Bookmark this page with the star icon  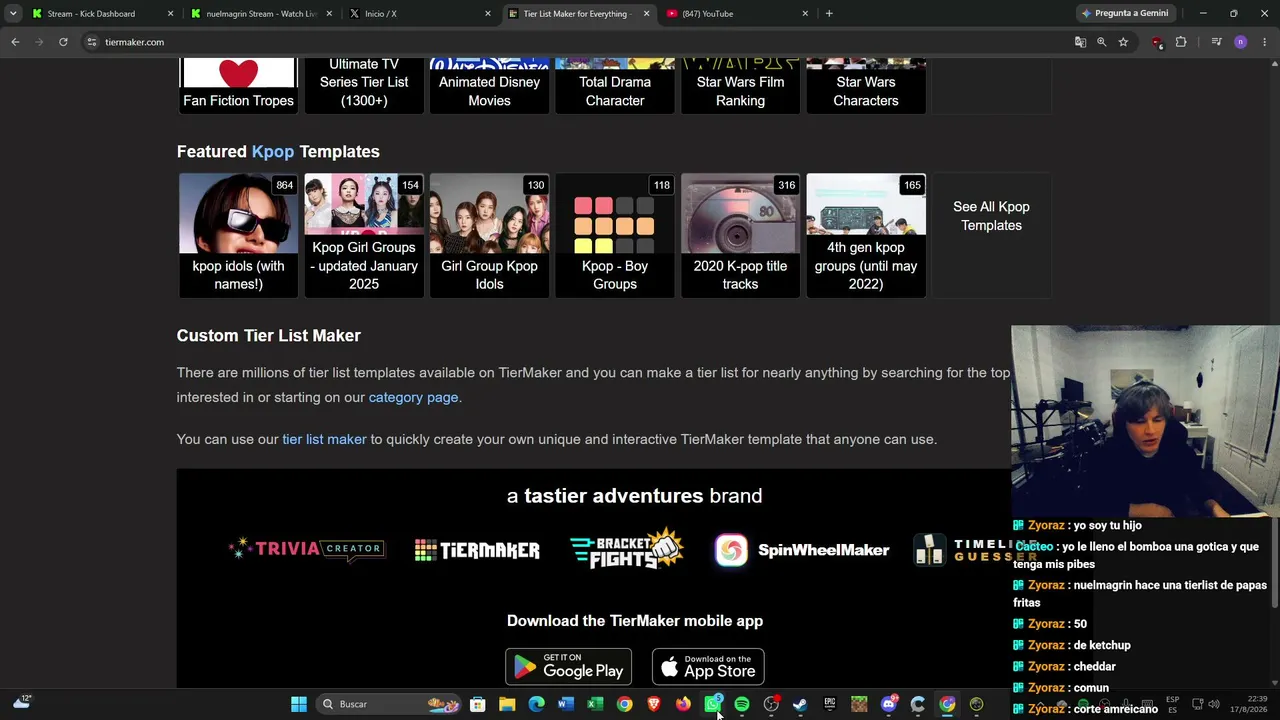(1123, 42)
